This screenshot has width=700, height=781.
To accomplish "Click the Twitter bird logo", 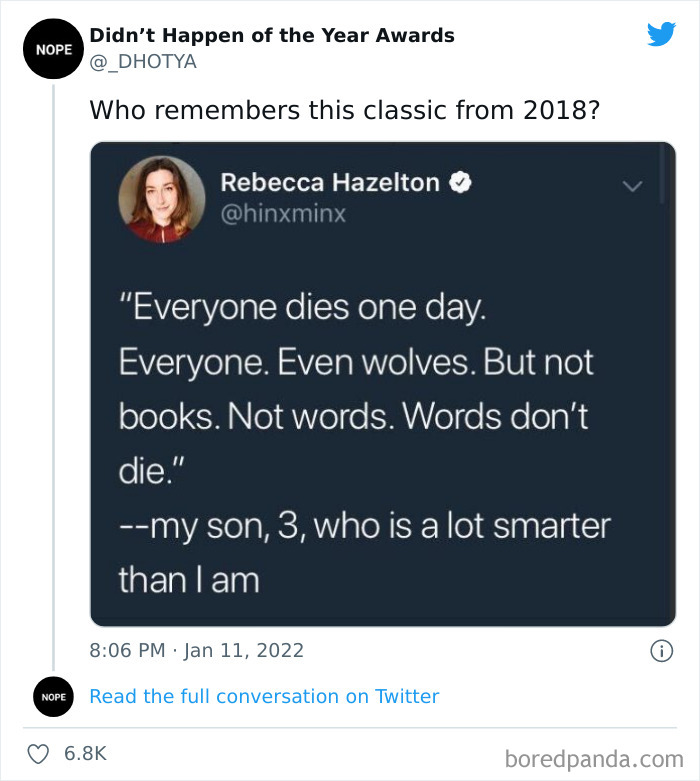I will 661,35.
